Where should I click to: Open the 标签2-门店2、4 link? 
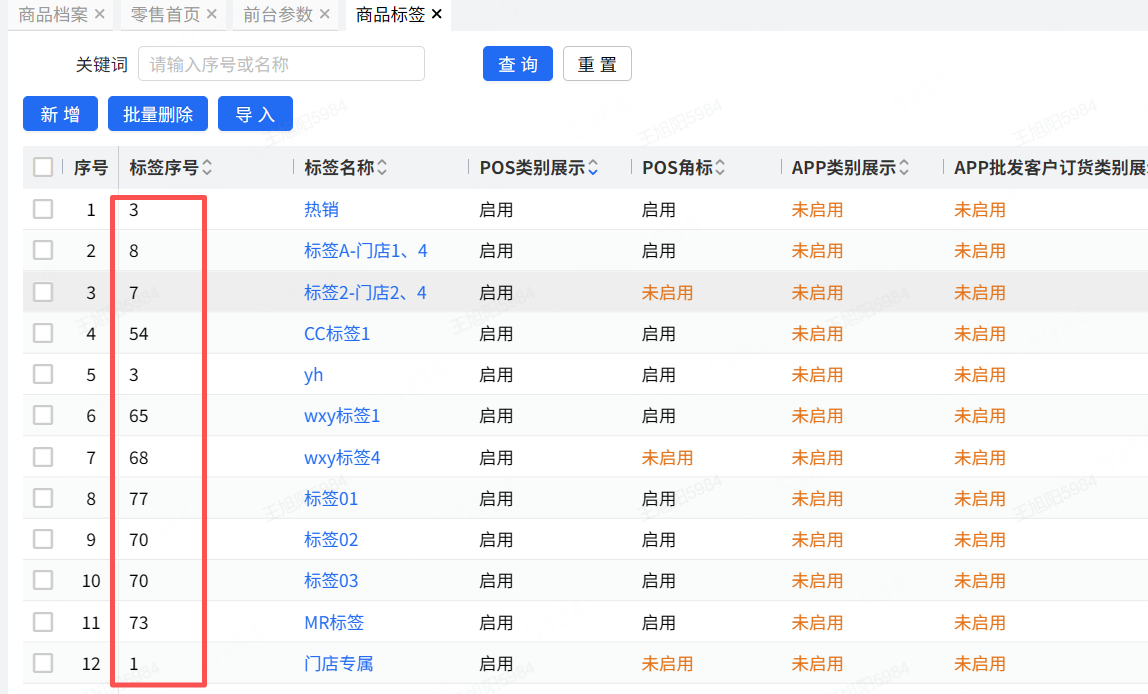tap(365, 293)
